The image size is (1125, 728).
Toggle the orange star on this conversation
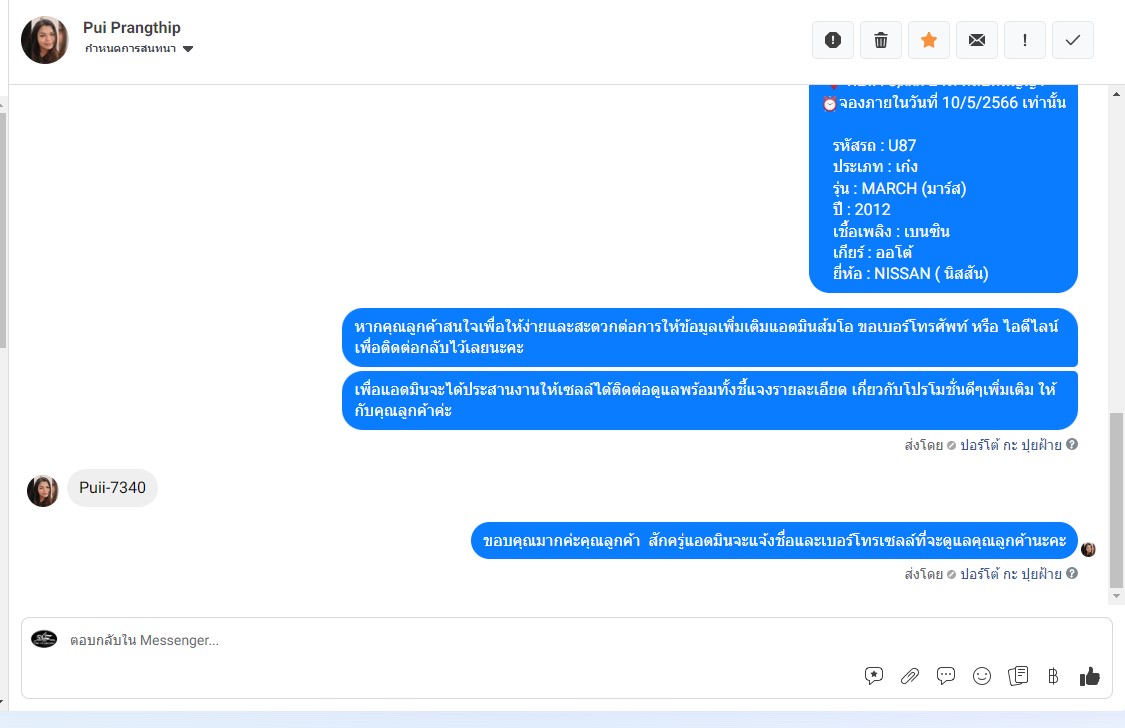tap(928, 40)
